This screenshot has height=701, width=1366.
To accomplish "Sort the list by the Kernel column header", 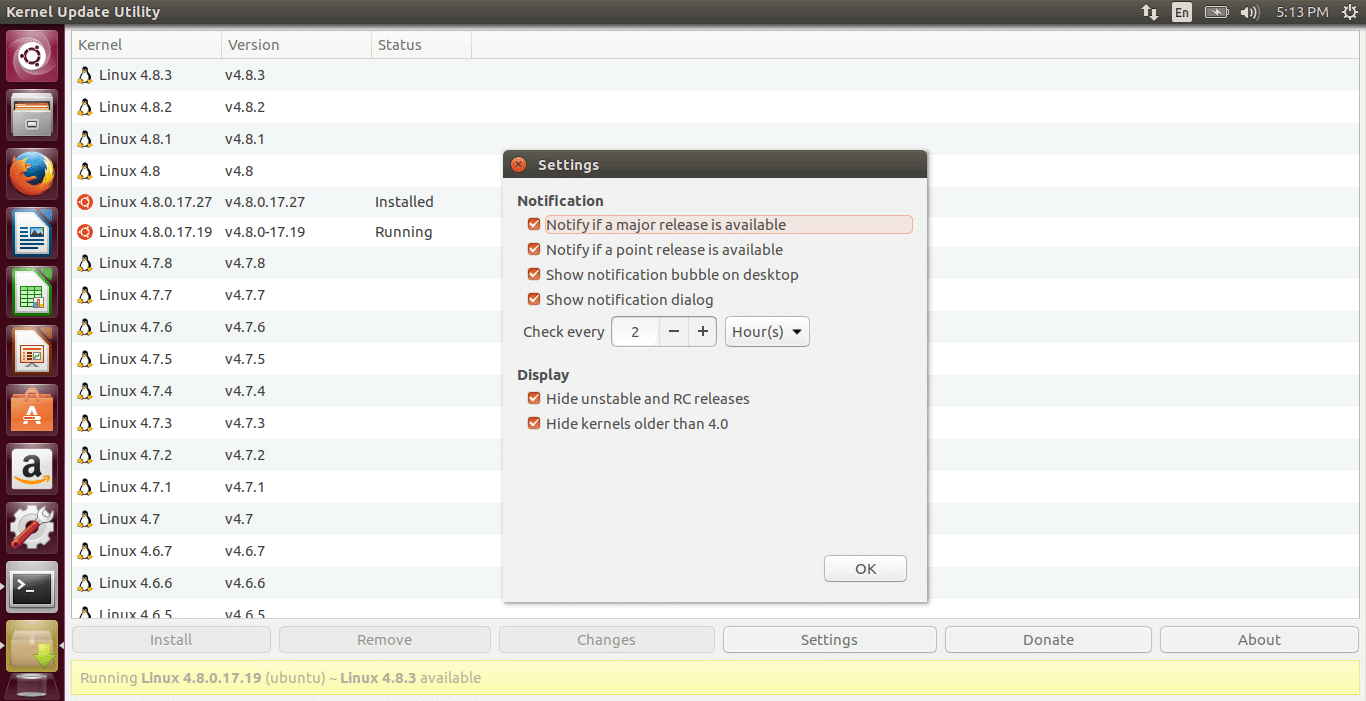I will 147,45.
